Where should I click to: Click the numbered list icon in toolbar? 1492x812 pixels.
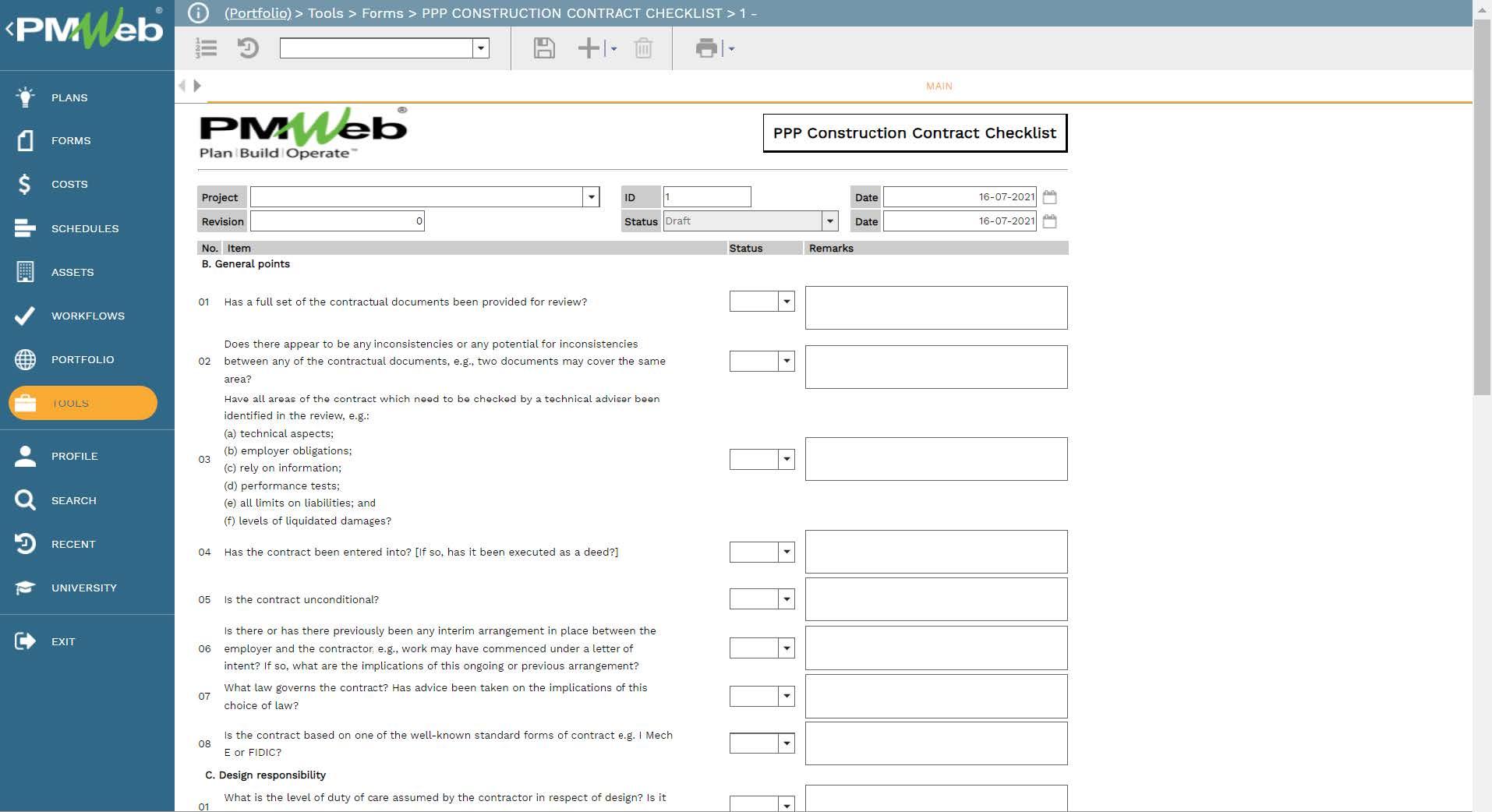207,48
